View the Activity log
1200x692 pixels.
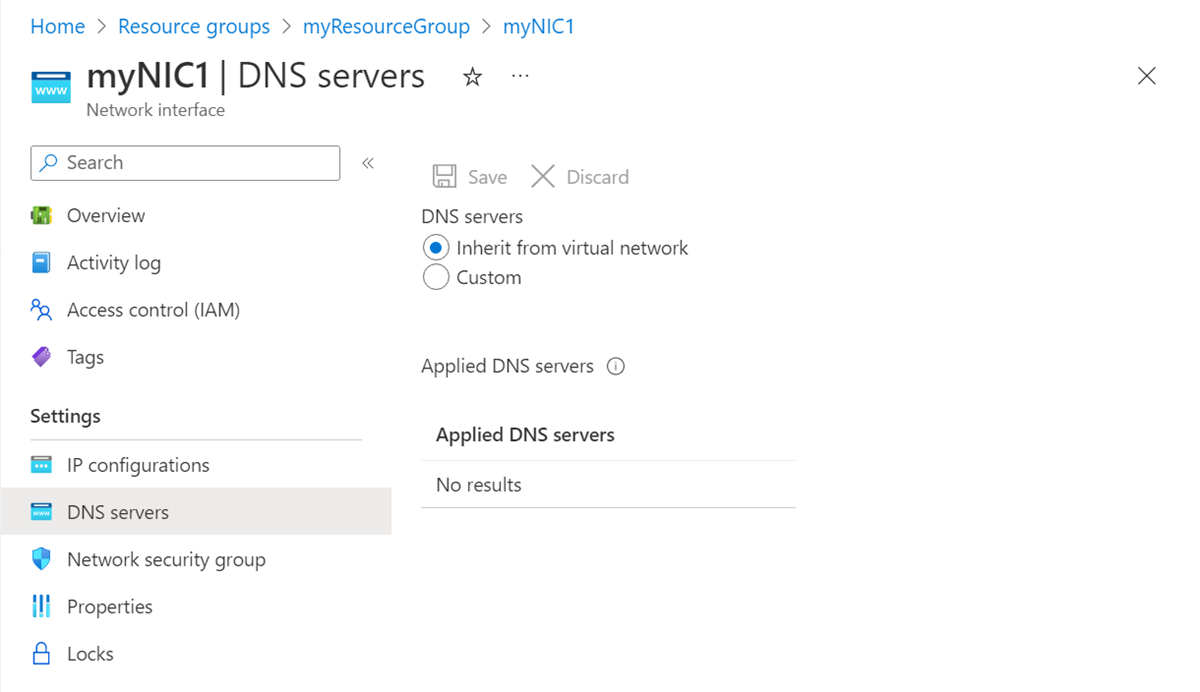[113, 262]
